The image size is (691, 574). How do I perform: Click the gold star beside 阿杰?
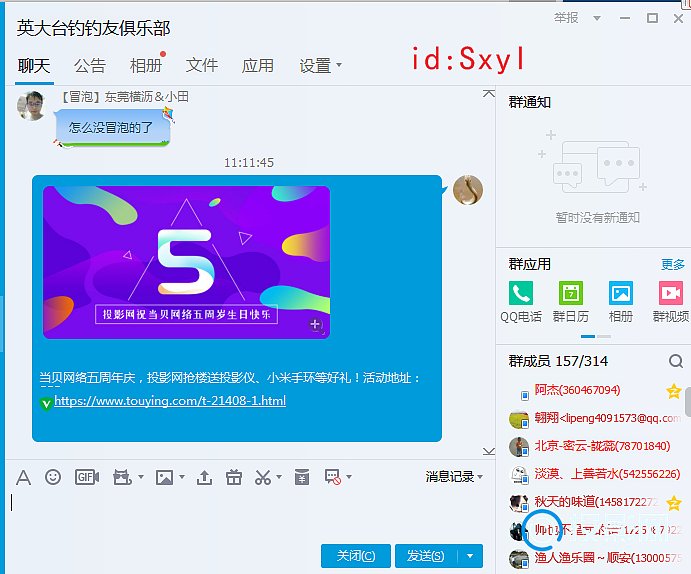point(673,391)
